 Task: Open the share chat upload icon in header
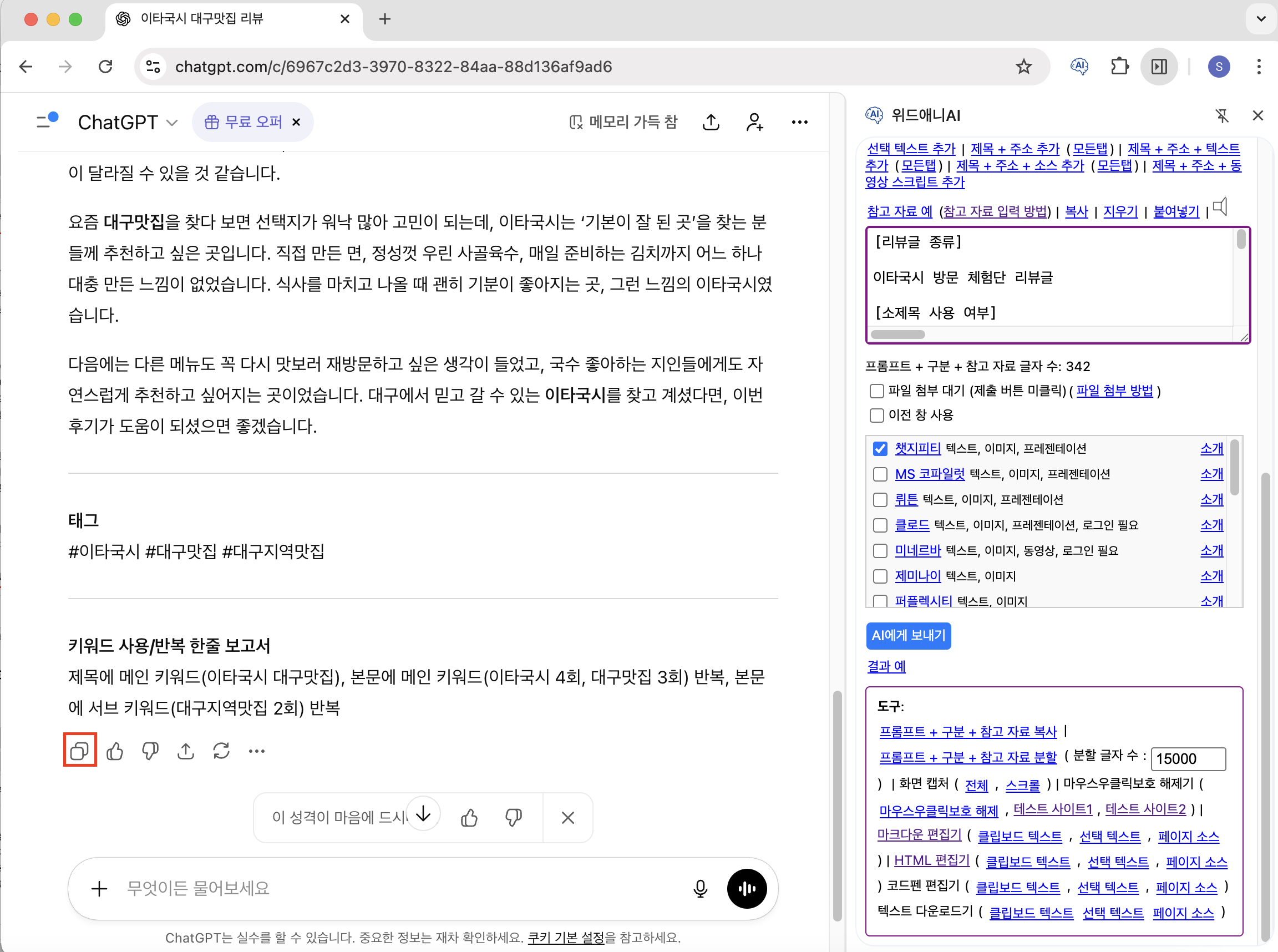coord(711,122)
